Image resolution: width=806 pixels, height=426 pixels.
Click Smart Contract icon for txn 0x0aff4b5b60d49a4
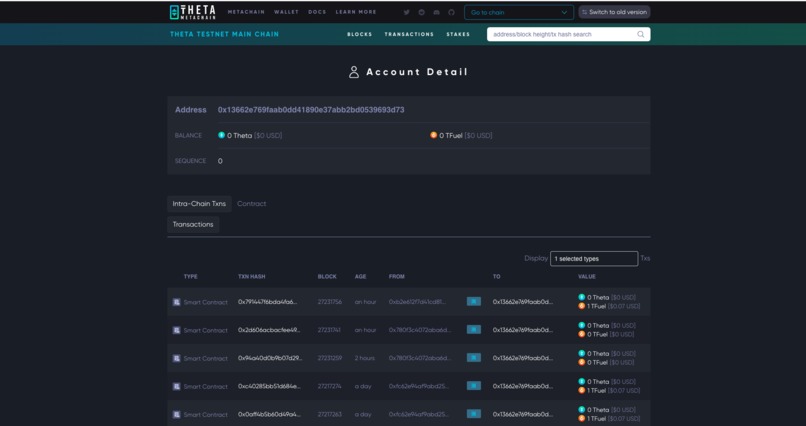pyautogui.click(x=176, y=414)
